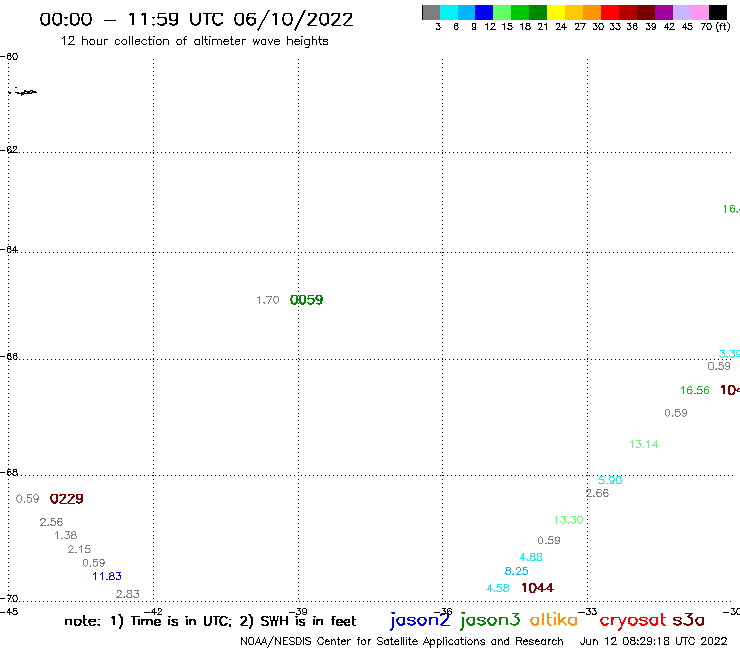Click the blue 11.83 wave height value
The width and height of the screenshot is (740, 650).
(x=107, y=576)
